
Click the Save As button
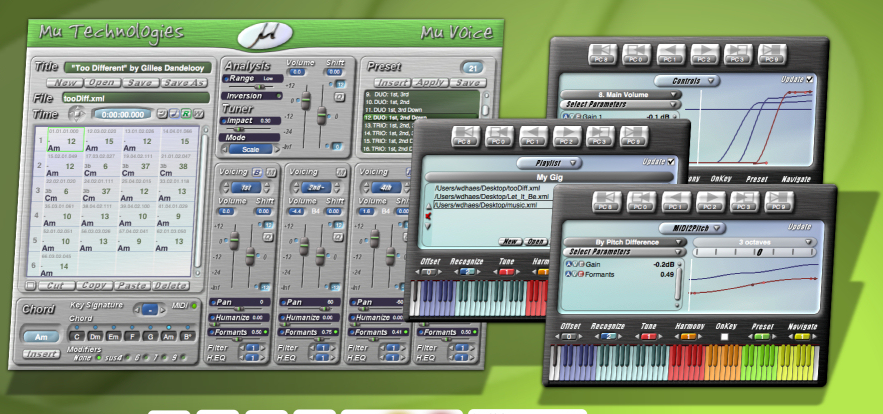(186, 83)
